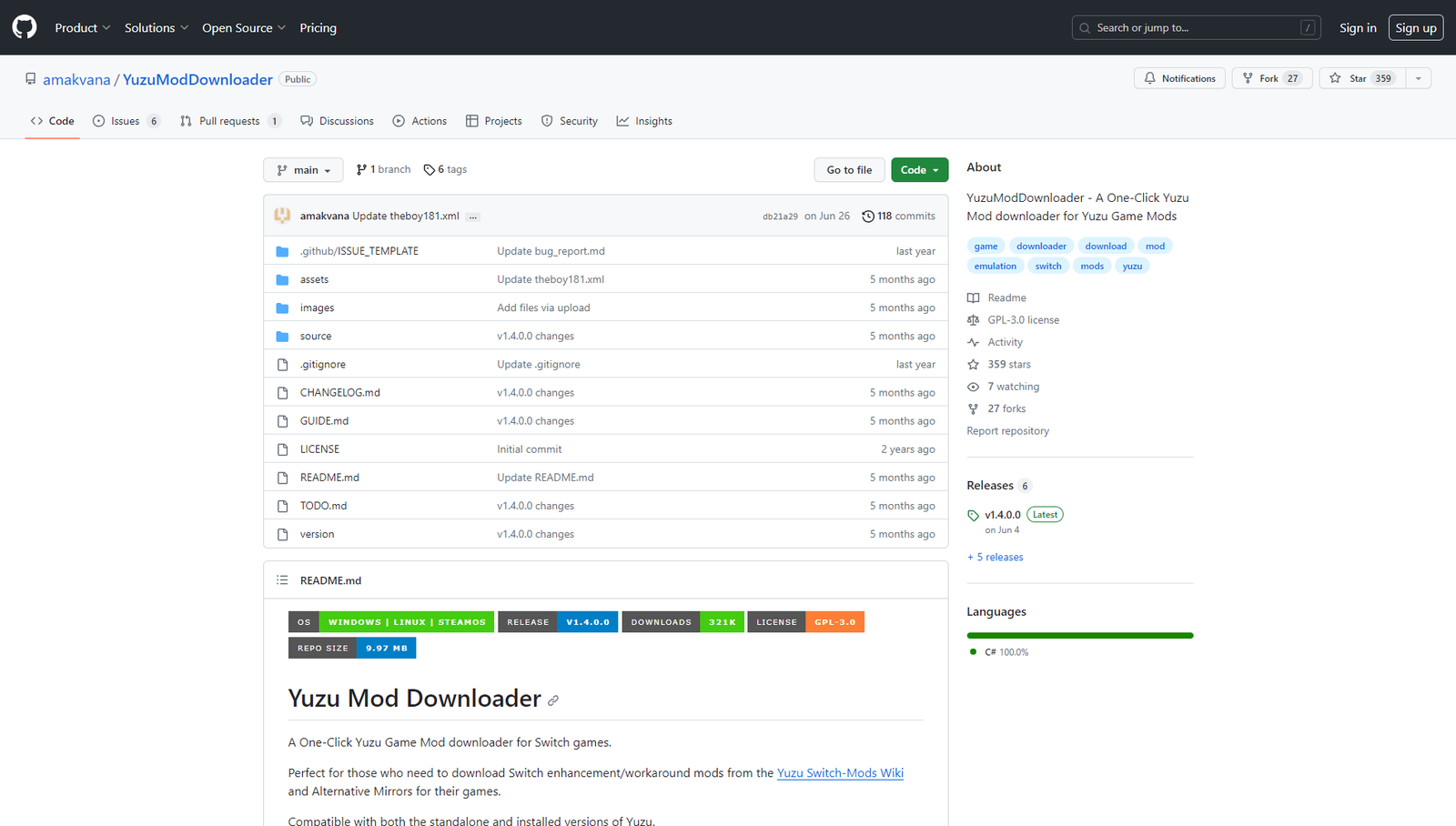This screenshot has width=1456, height=826.
Task: Open the main branch dropdown
Action: pos(303,170)
